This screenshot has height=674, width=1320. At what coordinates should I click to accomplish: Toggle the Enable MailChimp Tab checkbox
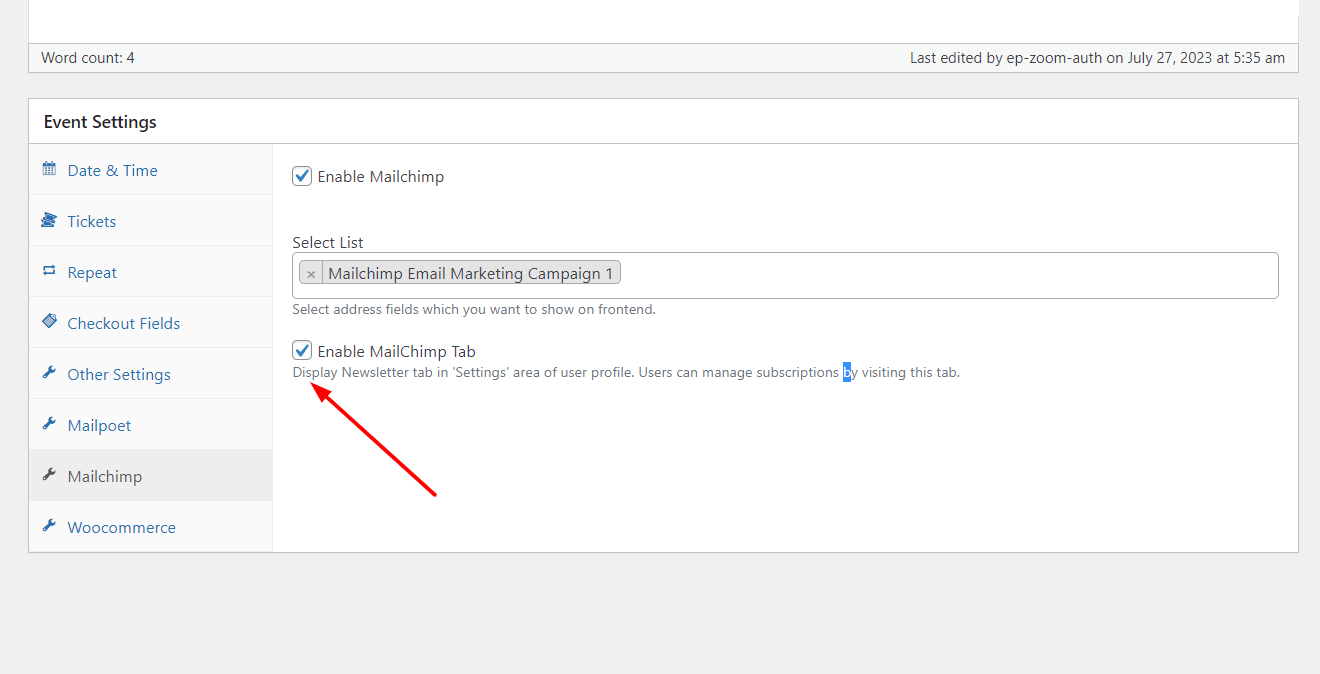(302, 351)
